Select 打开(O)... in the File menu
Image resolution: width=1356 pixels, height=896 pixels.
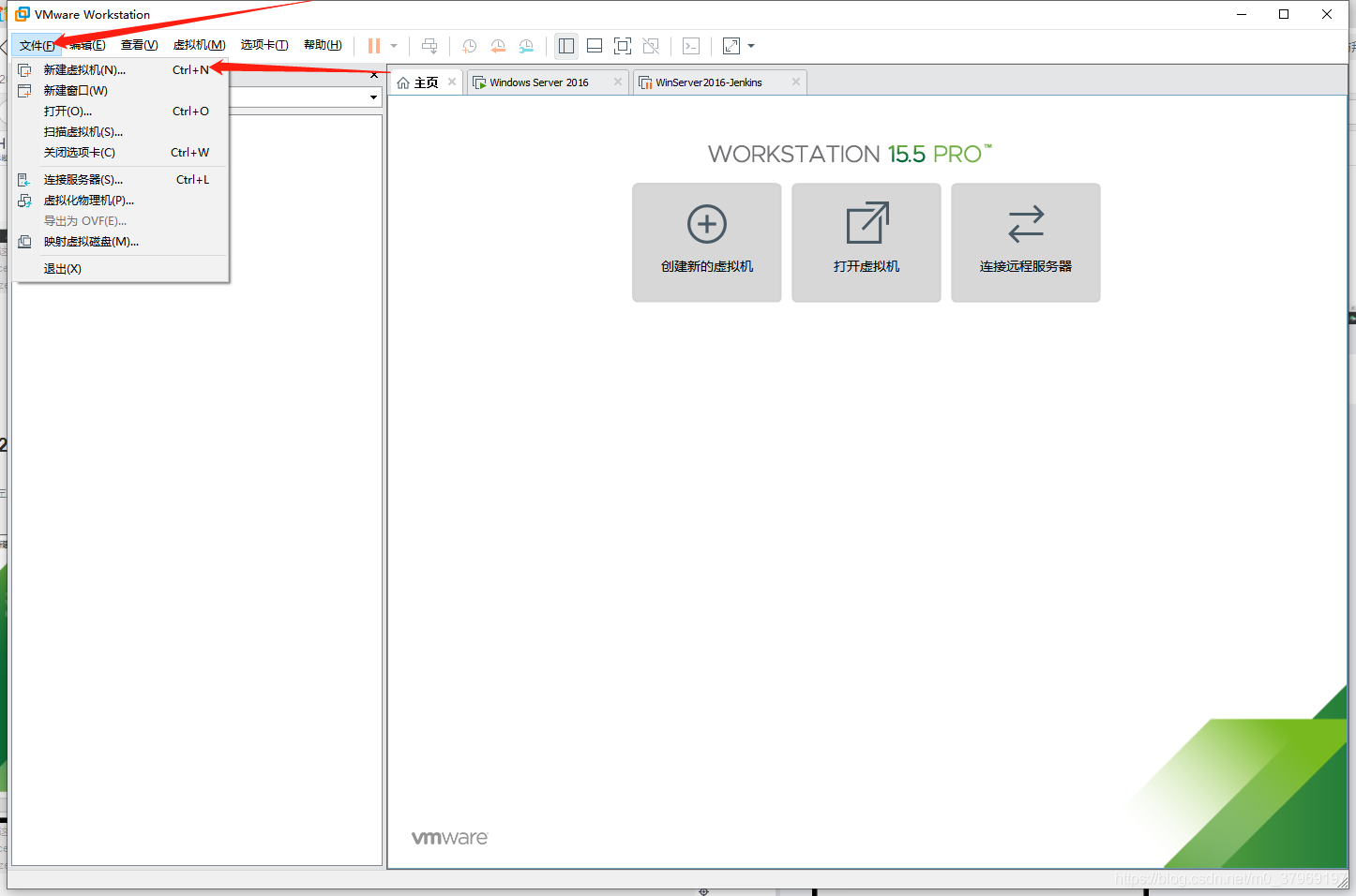120,112
